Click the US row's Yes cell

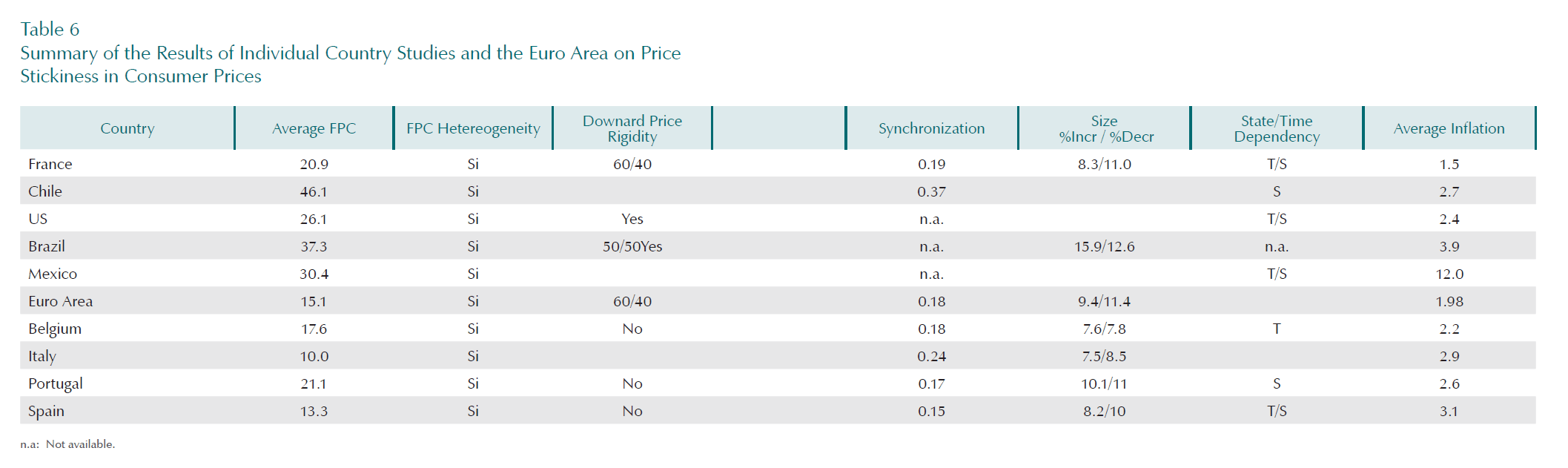[x=632, y=219]
